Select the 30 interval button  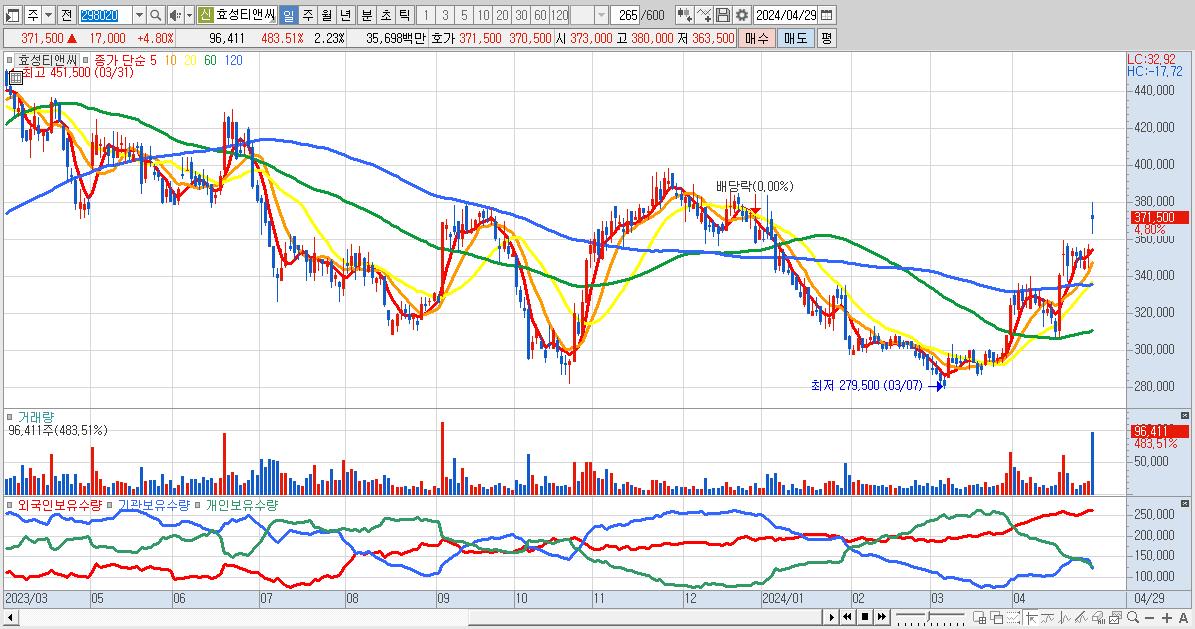point(521,14)
